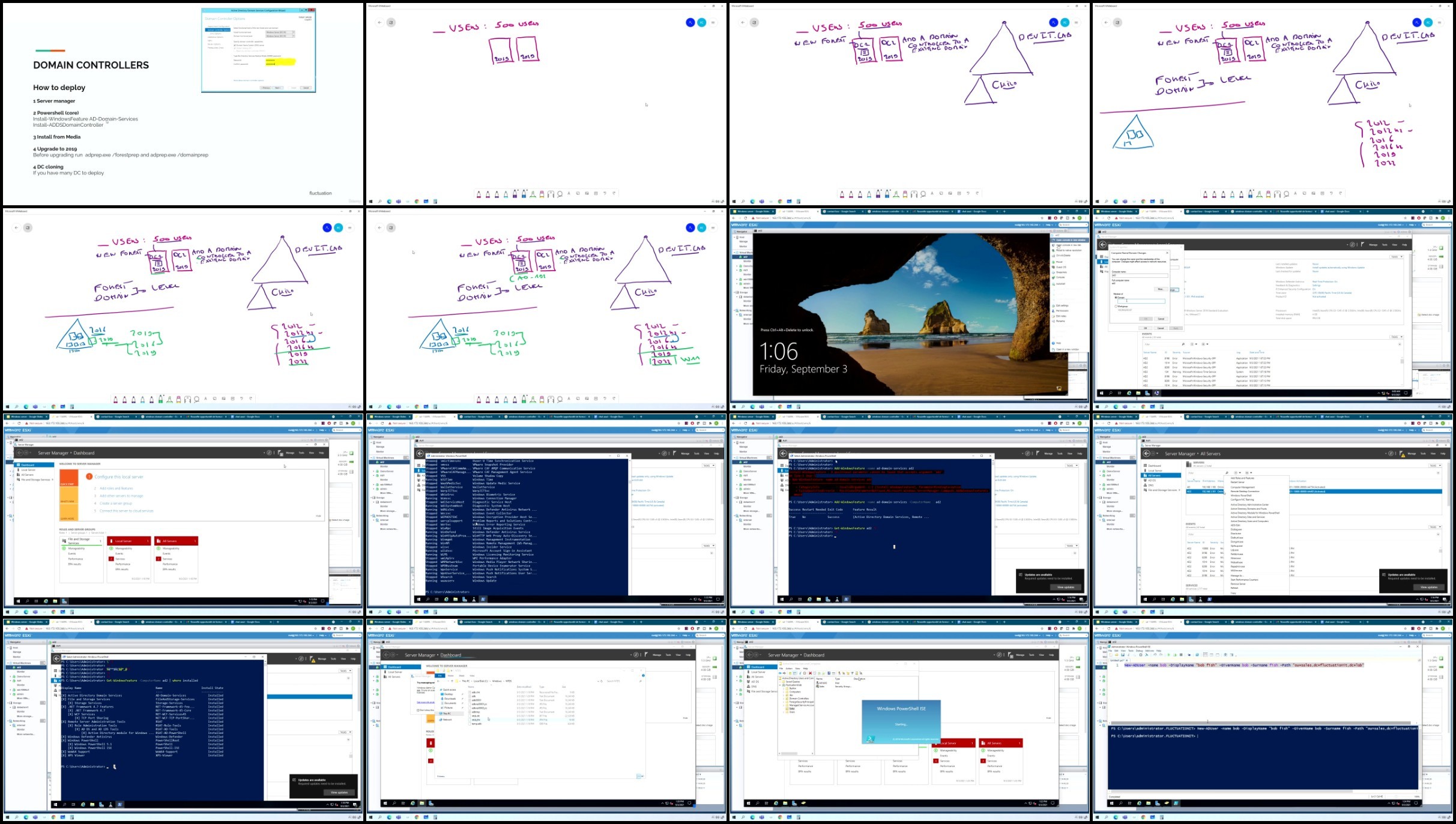Click the undo arrow in the two-boxes-only whiteboard frame
Viewport: 1456px width, 824px height.
click(605, 193)
